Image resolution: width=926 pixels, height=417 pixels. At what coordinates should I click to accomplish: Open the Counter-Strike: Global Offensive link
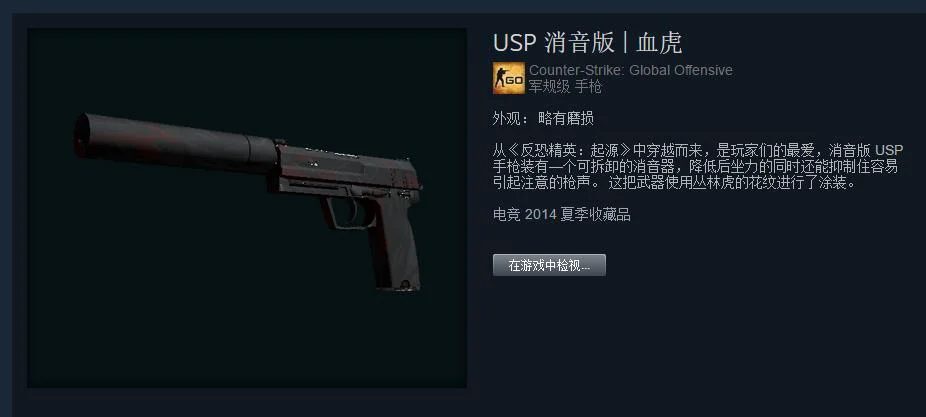coord(630,70)
